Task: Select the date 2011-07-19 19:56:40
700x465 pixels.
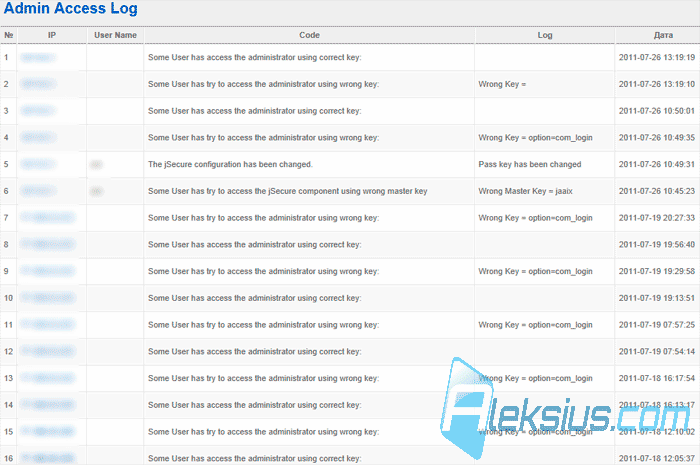Action: [657, 245]
